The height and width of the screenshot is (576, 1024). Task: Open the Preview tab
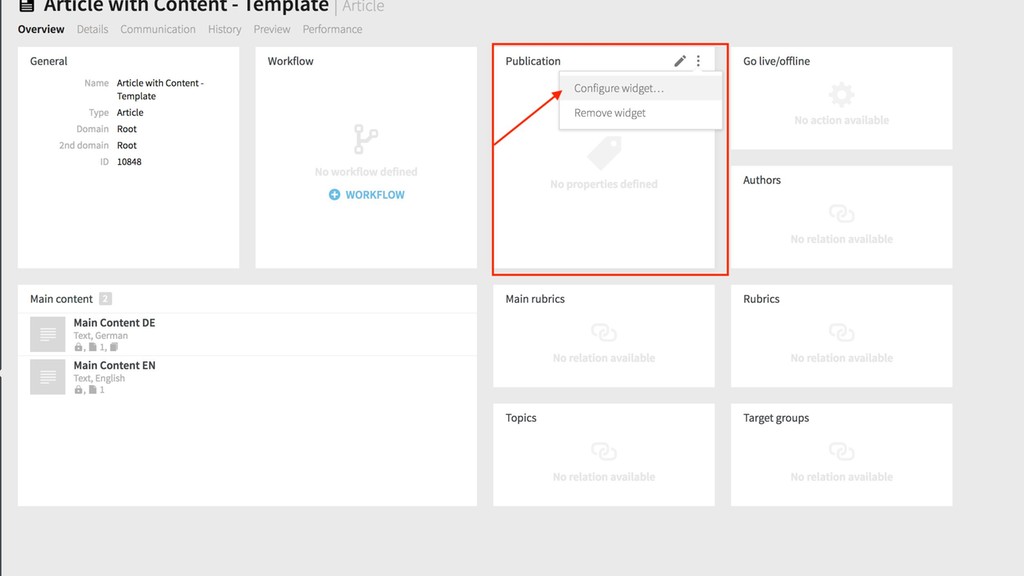click(272, 29)
